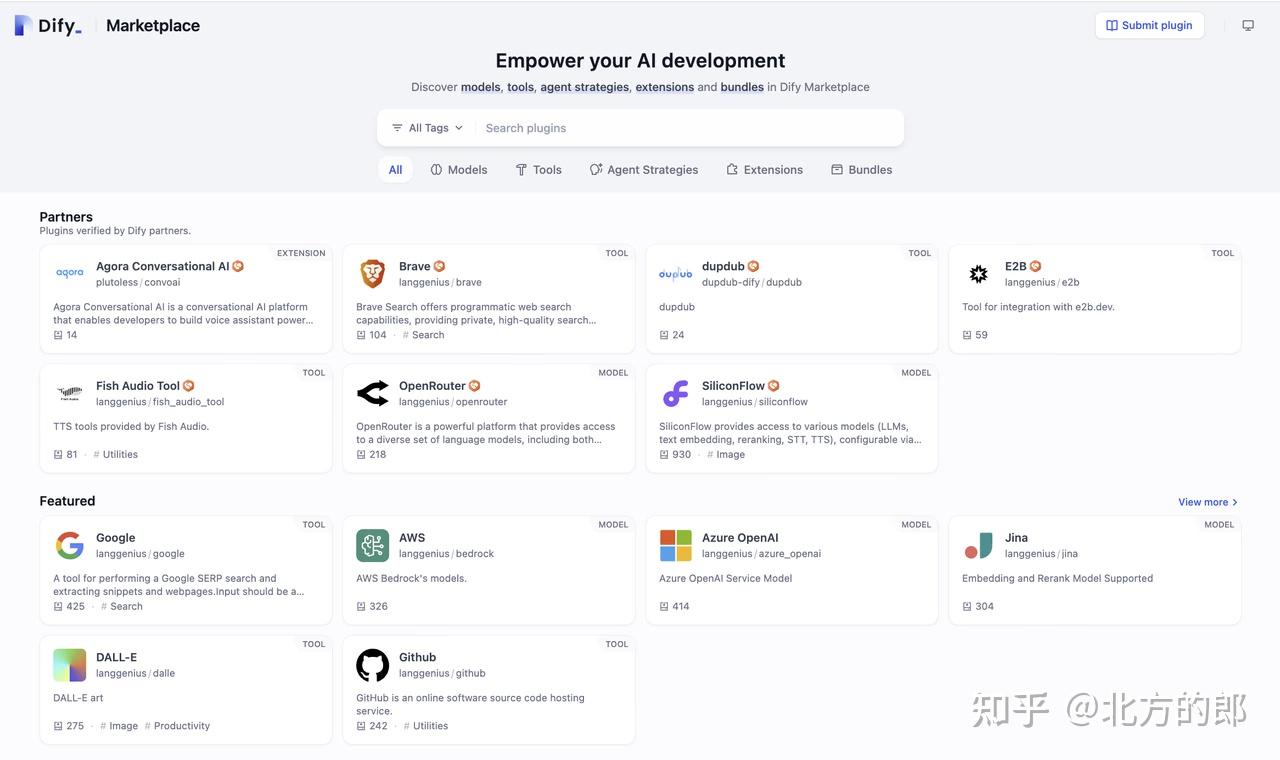Click the 'bundles' subtitle link
The width and height of the screenshot is (1280, 760).
click(x=742, y=87)
